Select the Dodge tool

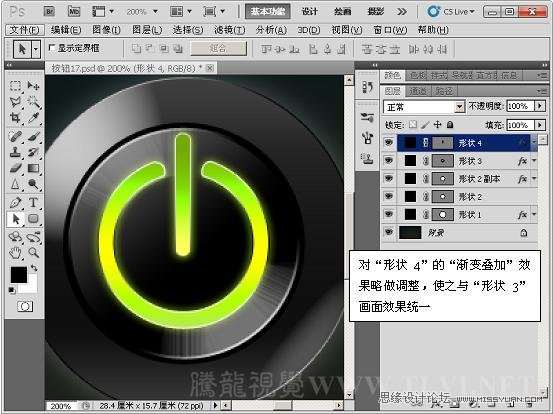click(x=34, y=184)
